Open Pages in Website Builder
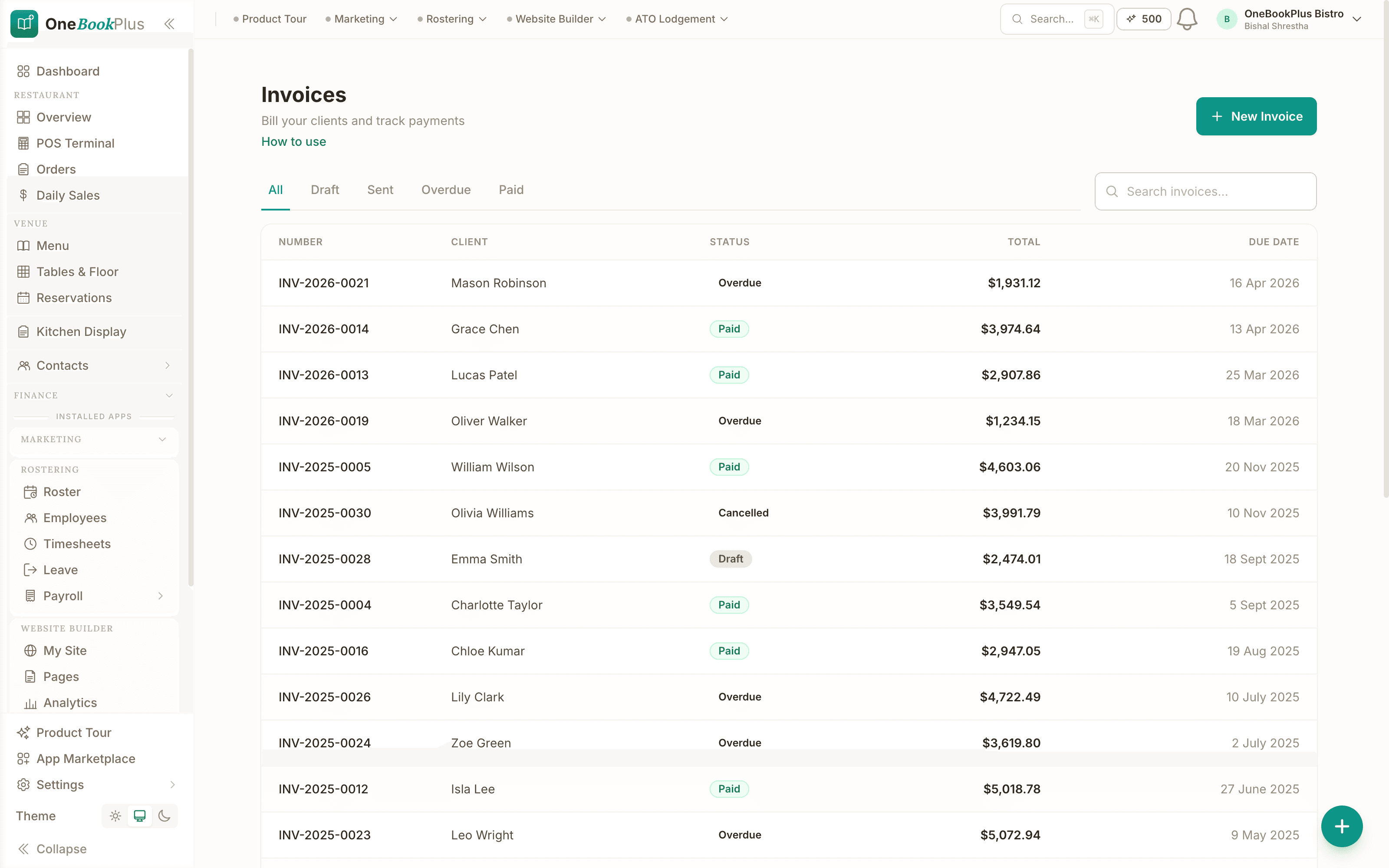This screenshot has width=1389, height=868. pyautogui.click(x=95, y=677)
